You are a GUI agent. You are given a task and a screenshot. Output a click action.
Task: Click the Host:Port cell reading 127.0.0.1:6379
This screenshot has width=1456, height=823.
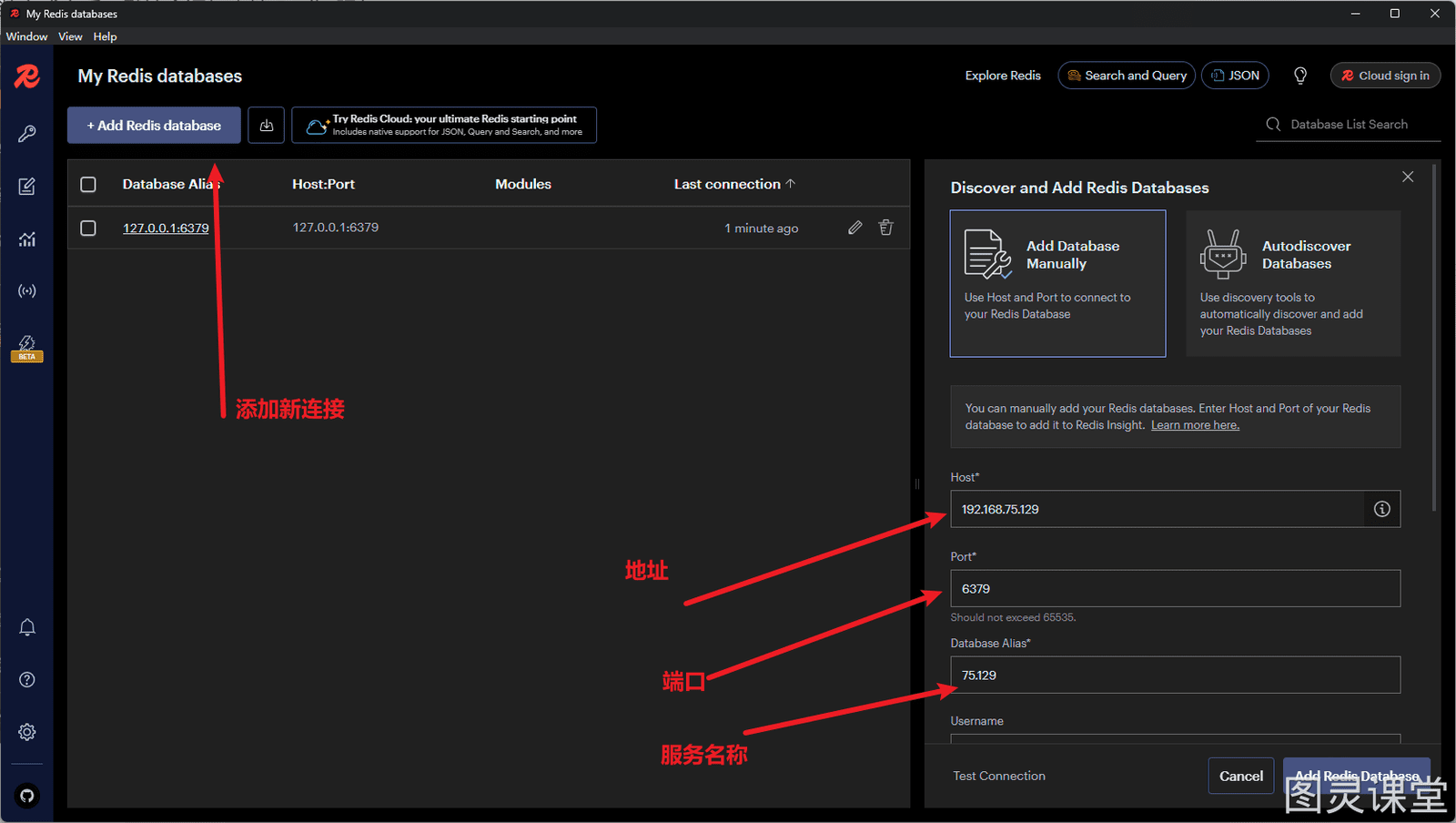click(x=336, y=228)
